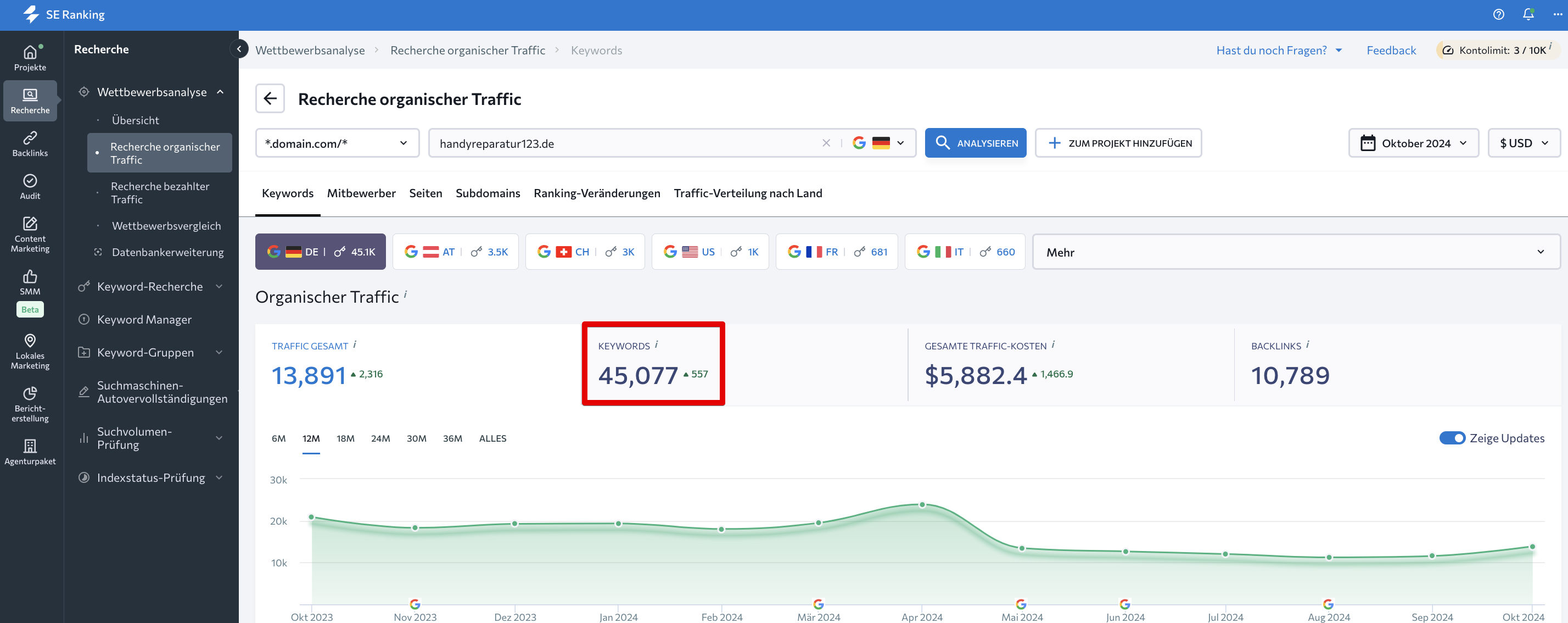Screen dimensions: 1568x623
Task: Open Content Marketing in the sidebar
Action: coord(30,235)
